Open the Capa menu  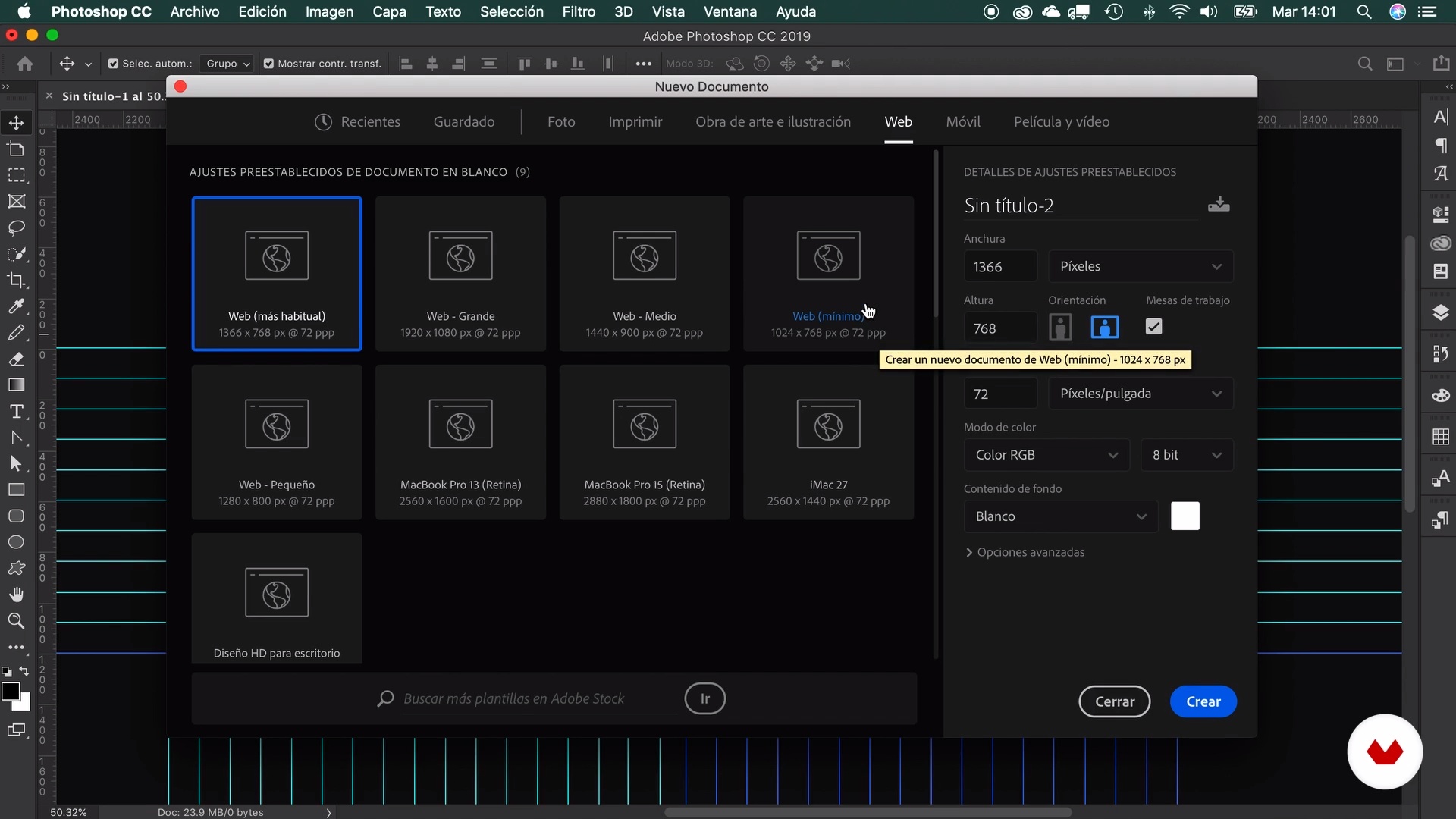click(x=389, y=11)
